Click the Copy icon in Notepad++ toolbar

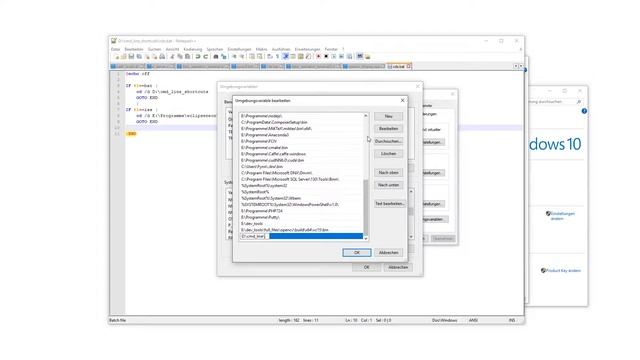180,56
